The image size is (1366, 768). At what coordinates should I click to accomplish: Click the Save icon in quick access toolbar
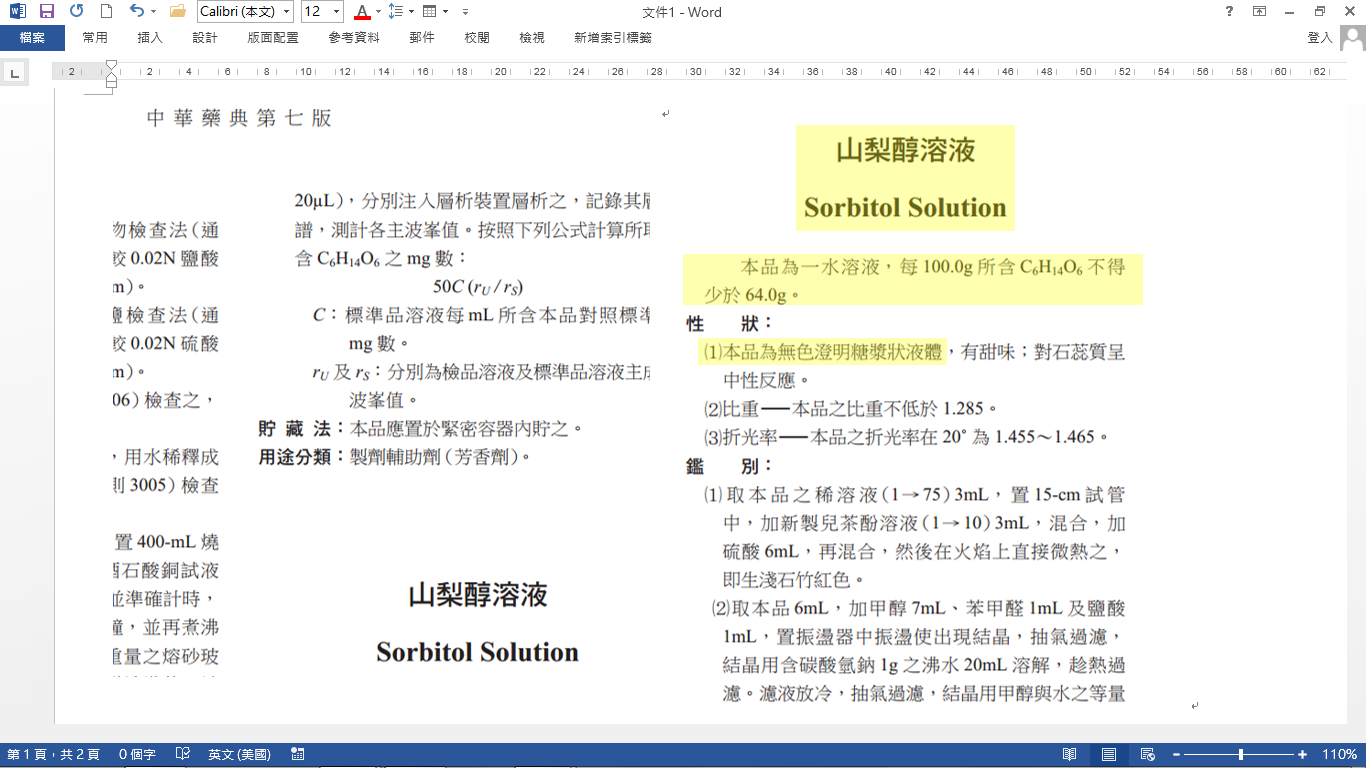[x=46, y=12]
